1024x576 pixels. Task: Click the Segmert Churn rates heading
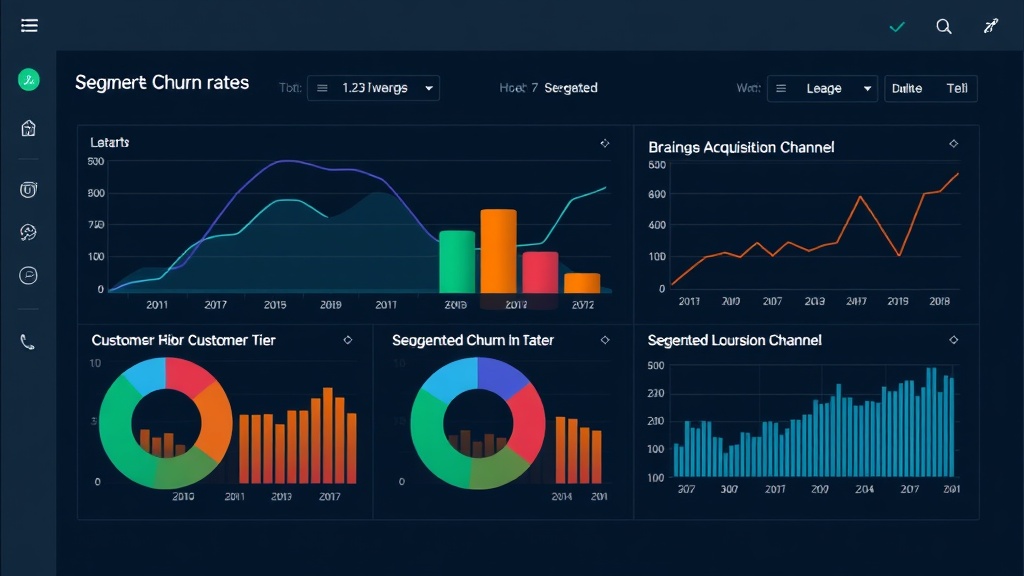(162, 83)
